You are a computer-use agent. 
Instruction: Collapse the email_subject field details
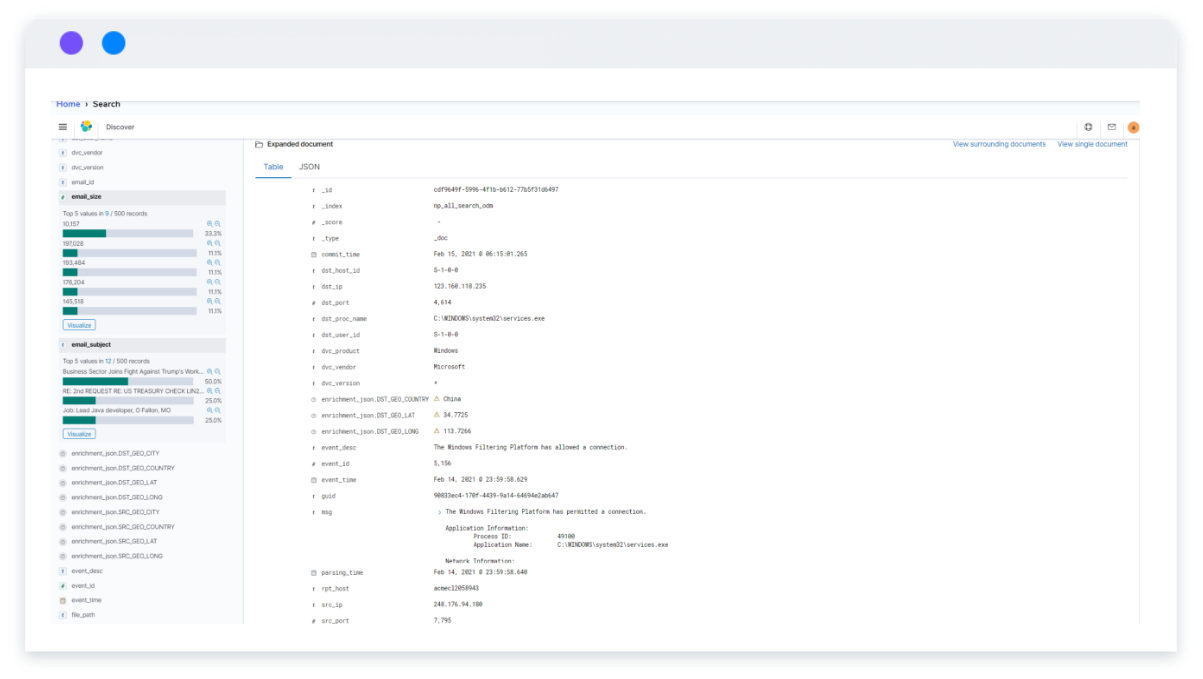pos(91,344)
